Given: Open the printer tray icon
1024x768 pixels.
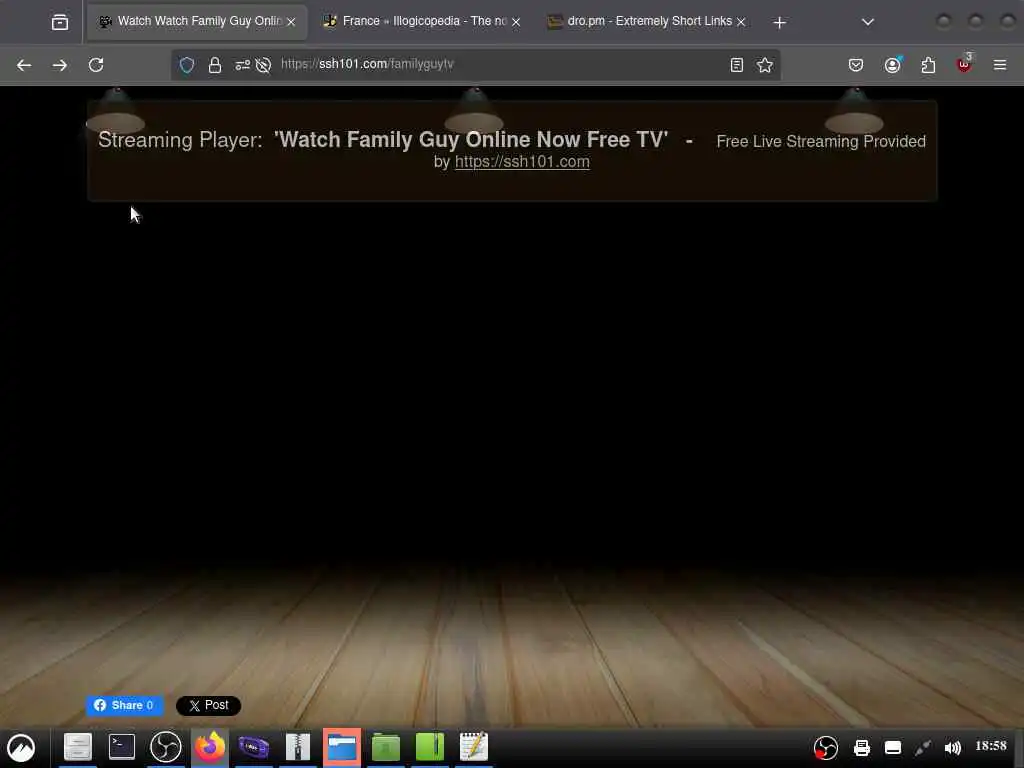Looking at the screenshot, I should click(x=862, y=748).
